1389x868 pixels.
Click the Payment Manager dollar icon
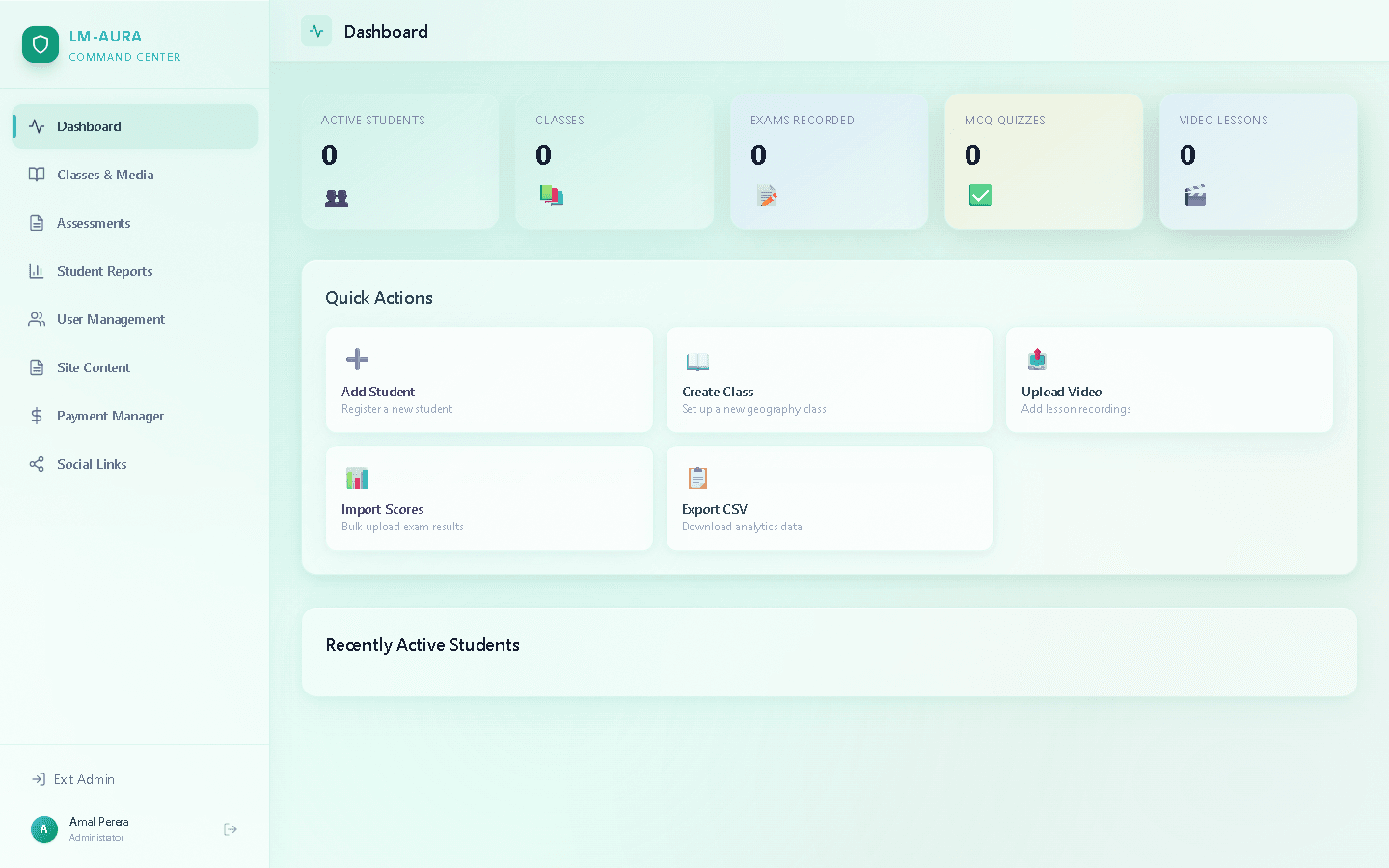click(x=37, y=416)
